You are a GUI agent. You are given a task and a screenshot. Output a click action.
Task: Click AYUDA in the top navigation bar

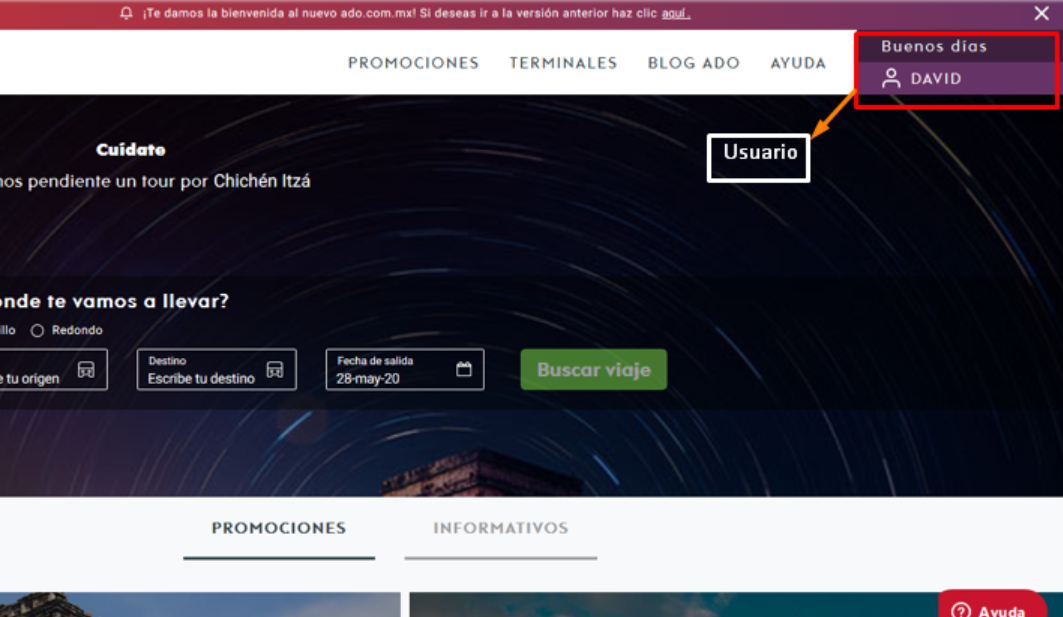point(798,63)
